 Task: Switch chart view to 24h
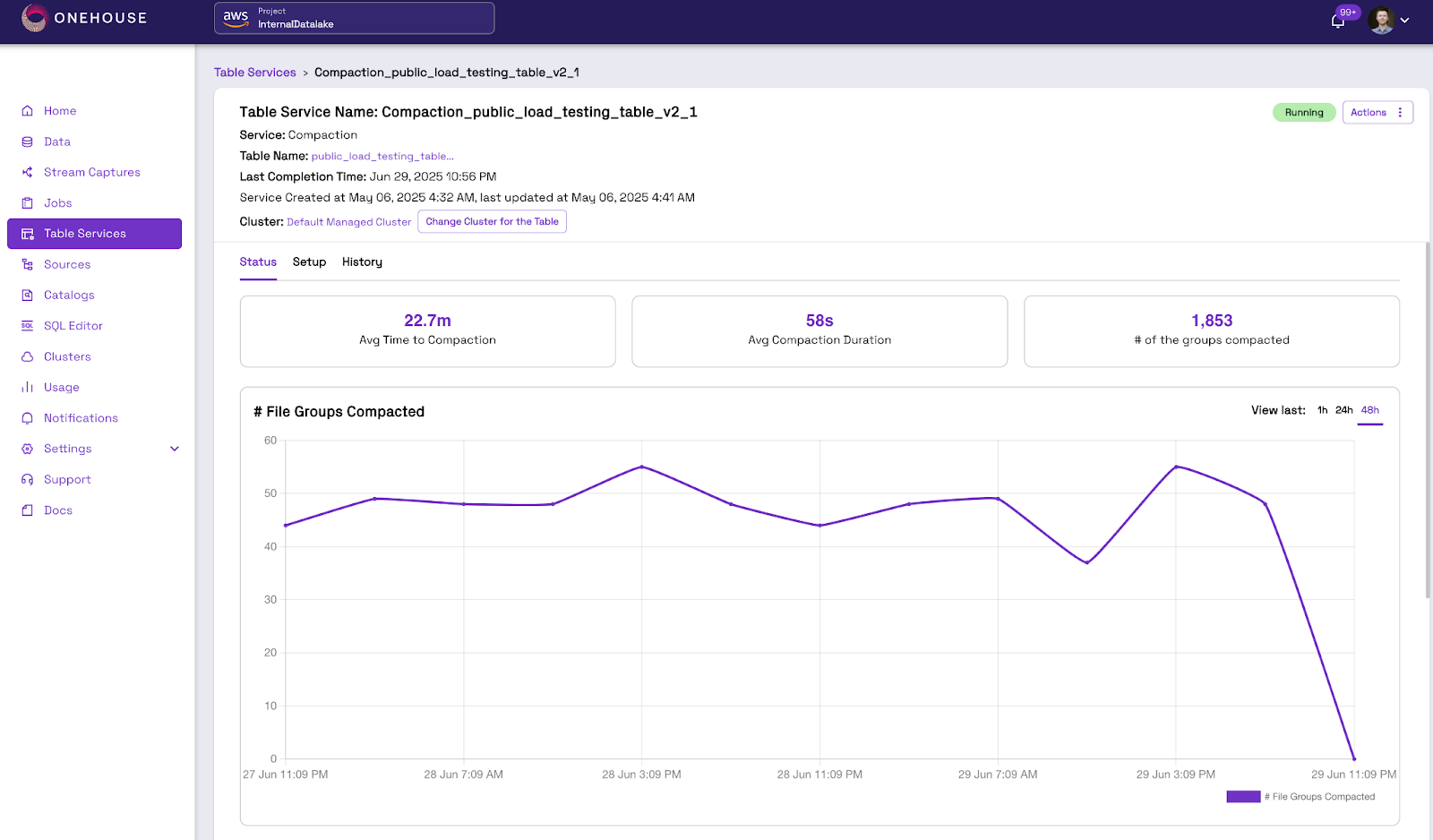(x=1343, y=410)
